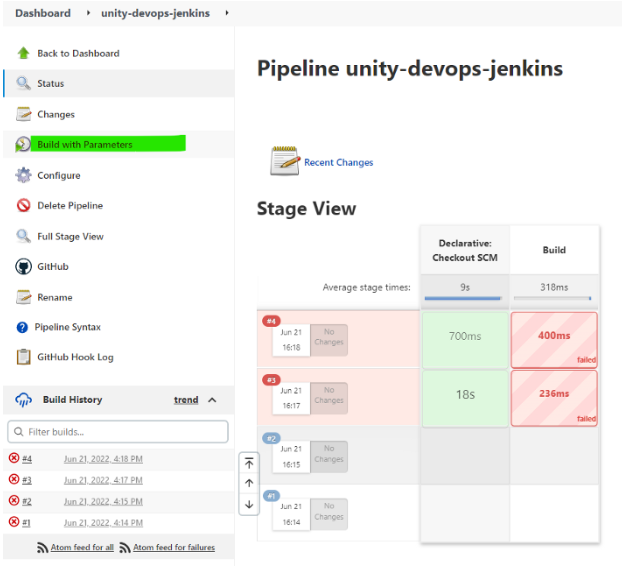Select Build with Parameters
The width and height of the screenshot is (622, 571).
pyautogui.click(x=85, y=144)
